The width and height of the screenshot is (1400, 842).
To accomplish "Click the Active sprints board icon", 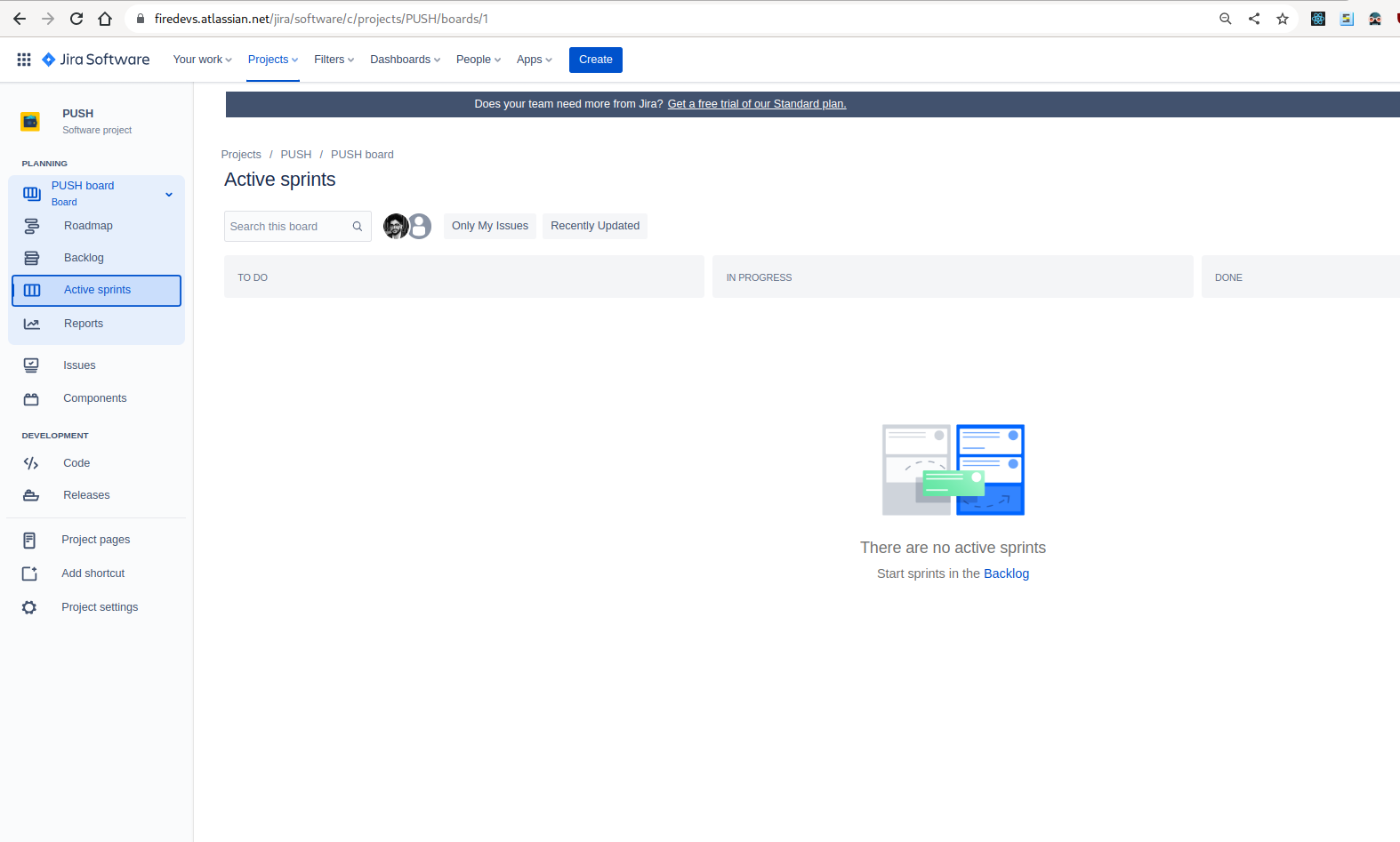I will [x=32, y=290].
